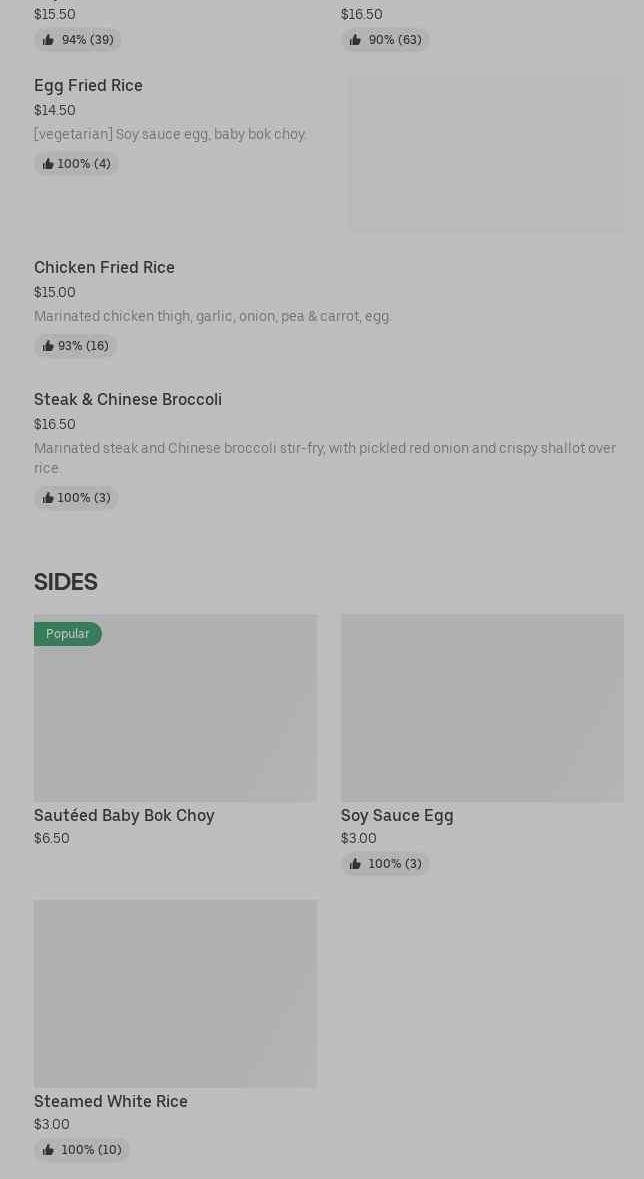Open the Sautéed Baby Bok Choy title
Screen dimensions: 644x1179
tap(124, 816)
